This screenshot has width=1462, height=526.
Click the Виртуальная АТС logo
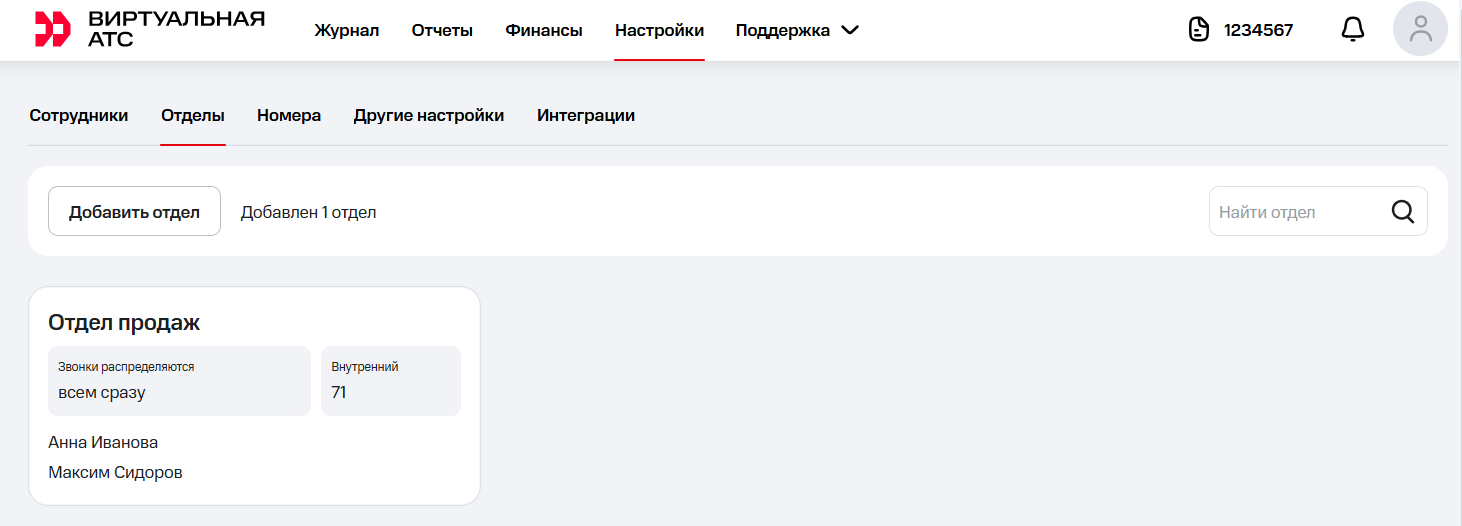pyautogui.click(x=150, y=30)
